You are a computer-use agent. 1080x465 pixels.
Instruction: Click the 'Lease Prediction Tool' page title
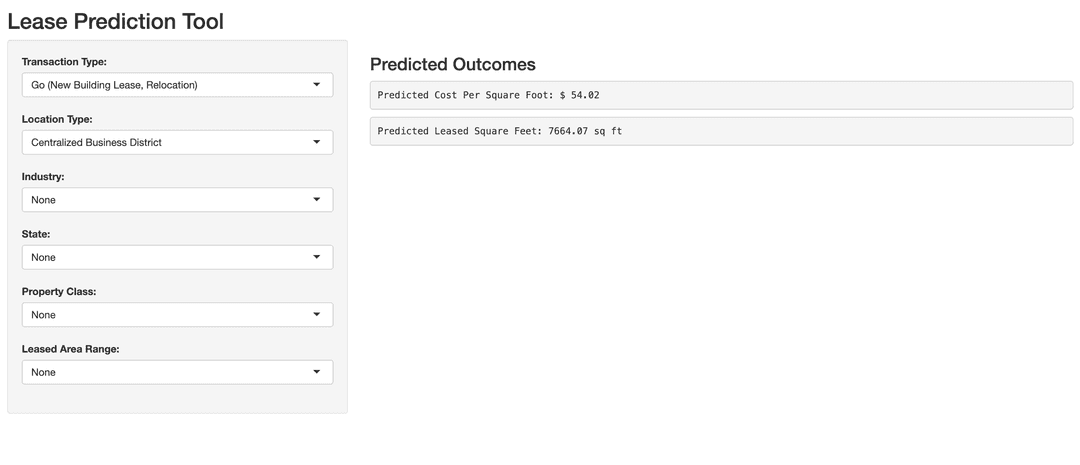pos(116,20)
